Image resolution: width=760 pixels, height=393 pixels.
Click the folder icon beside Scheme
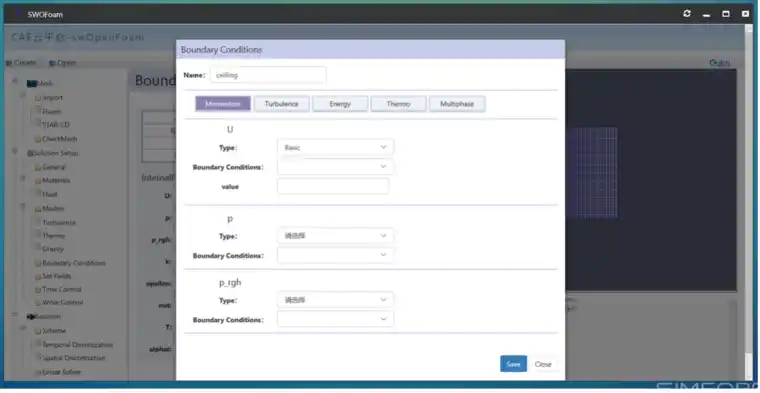point(38,331)
